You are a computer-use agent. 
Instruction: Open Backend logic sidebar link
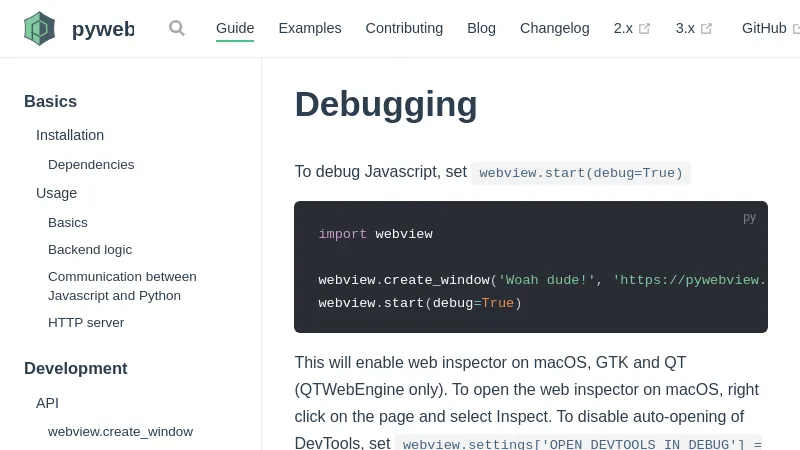click(x=90, y=249)
